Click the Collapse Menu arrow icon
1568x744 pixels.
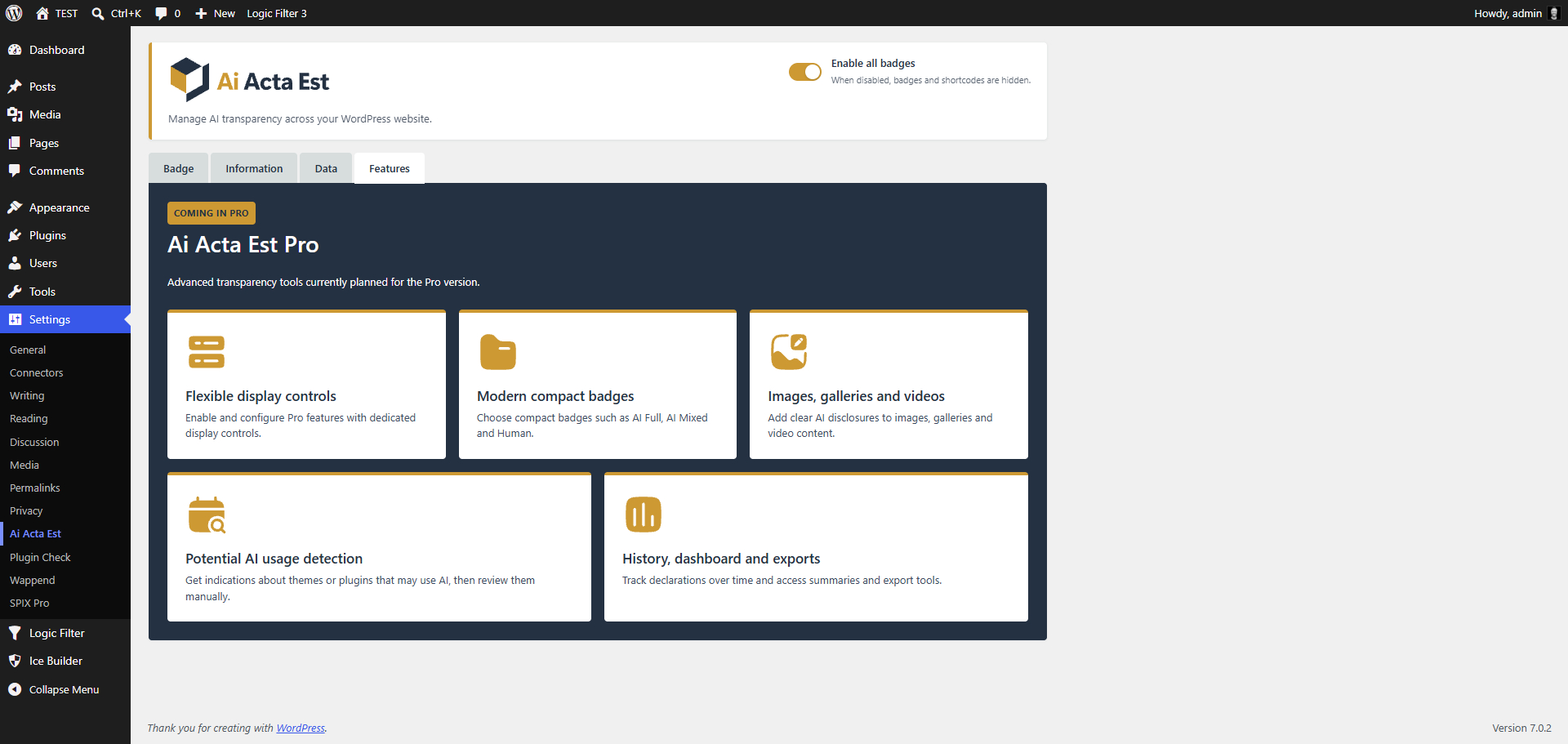pos(15,689)
